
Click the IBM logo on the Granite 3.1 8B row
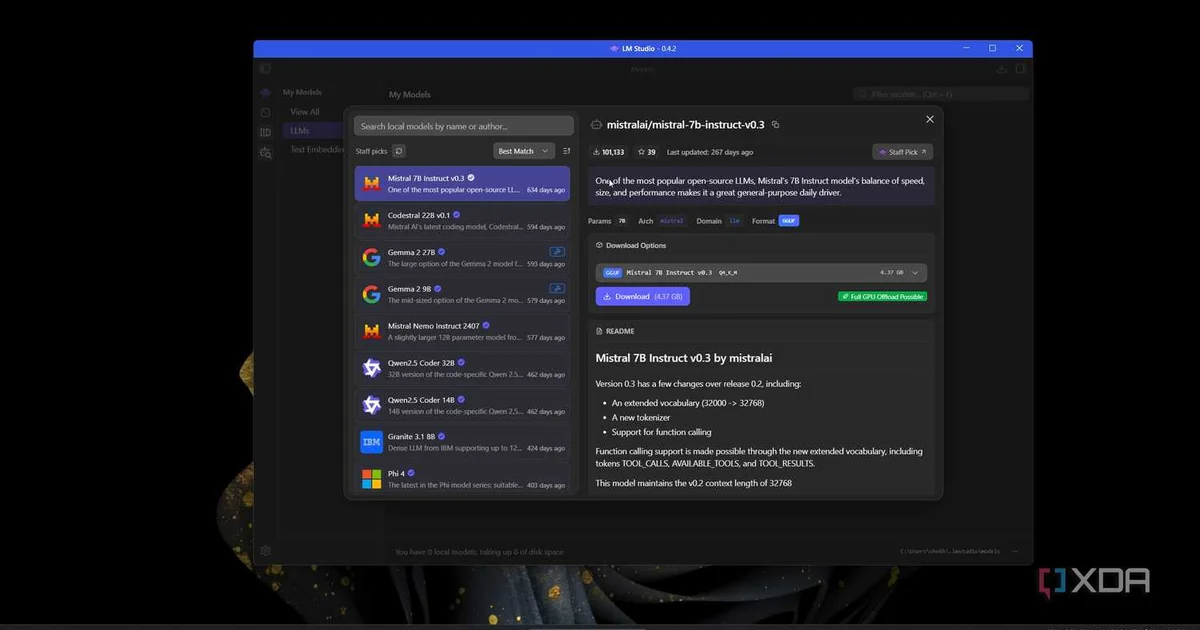372,441
